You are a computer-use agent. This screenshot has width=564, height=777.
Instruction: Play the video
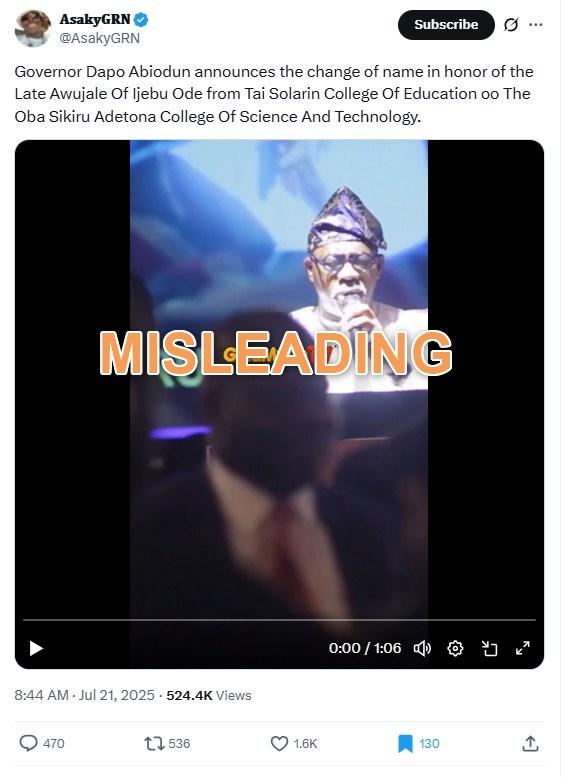coord(36,648)
